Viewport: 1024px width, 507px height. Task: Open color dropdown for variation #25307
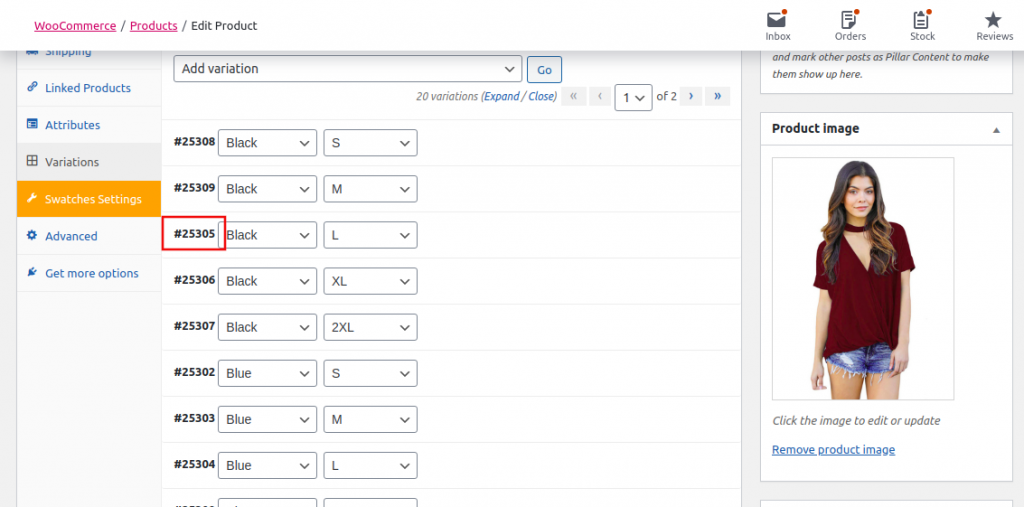(267, 327)
